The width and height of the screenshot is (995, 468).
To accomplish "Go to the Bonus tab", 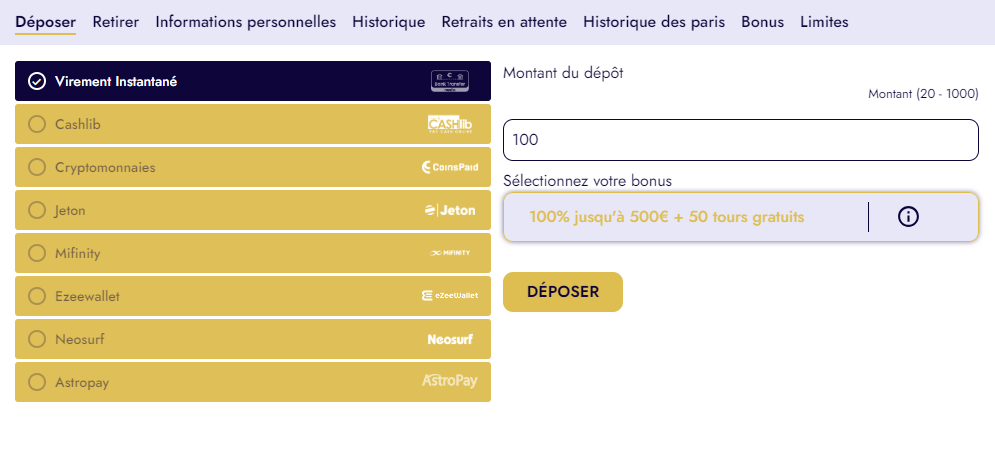I will coord(762,22).
